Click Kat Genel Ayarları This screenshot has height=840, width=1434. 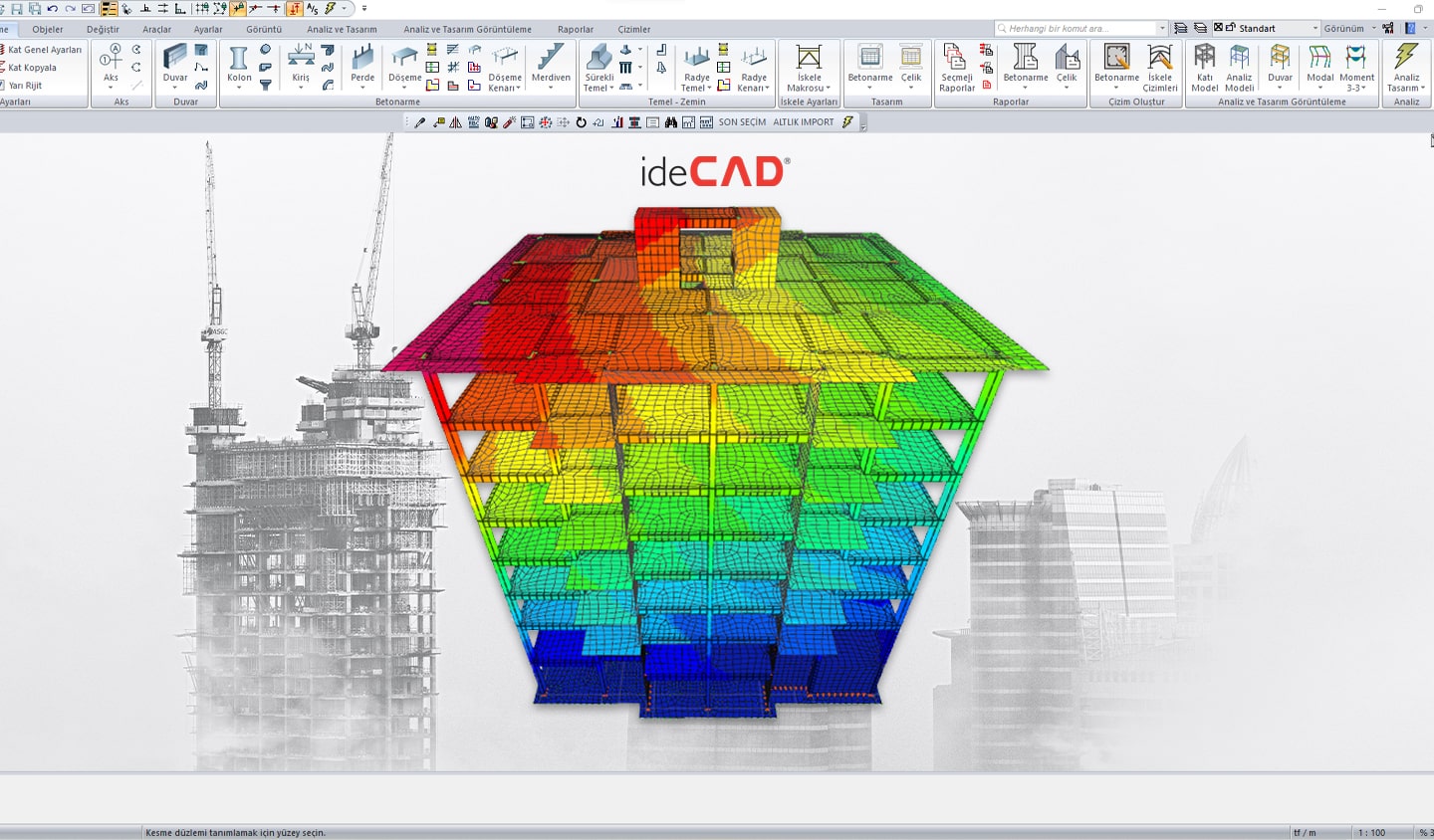tap(42, 50)
